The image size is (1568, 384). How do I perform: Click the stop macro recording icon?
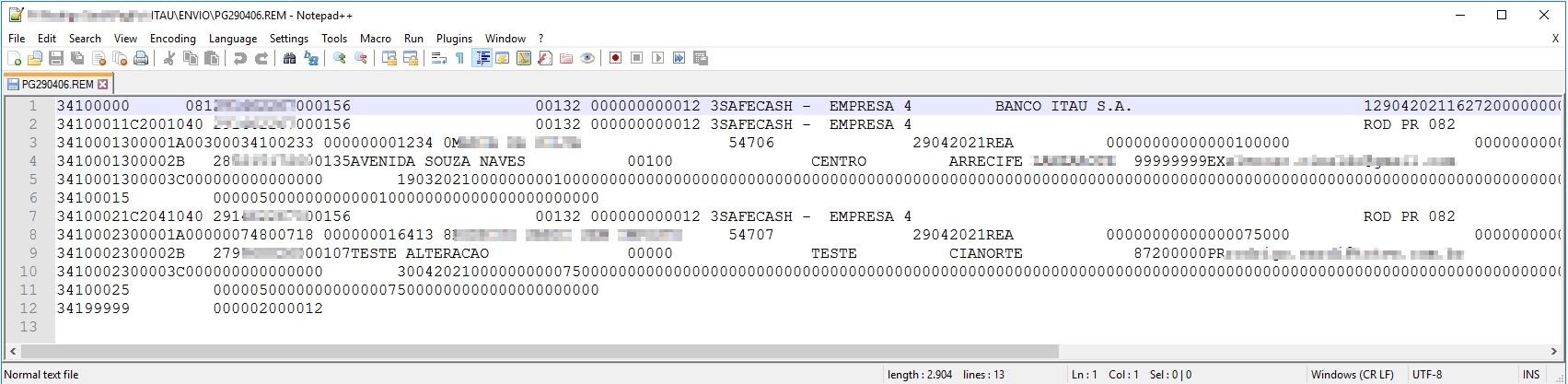pos(637,58)
